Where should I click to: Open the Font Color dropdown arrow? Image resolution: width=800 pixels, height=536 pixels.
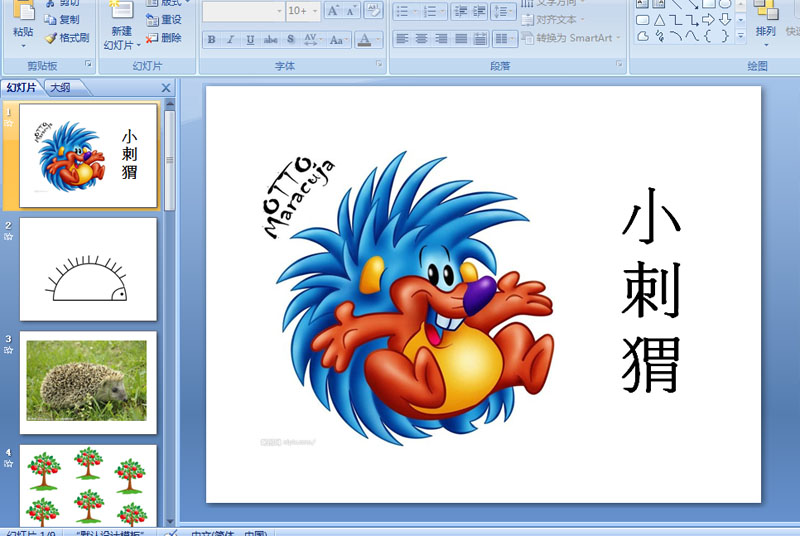click(378, 39)
